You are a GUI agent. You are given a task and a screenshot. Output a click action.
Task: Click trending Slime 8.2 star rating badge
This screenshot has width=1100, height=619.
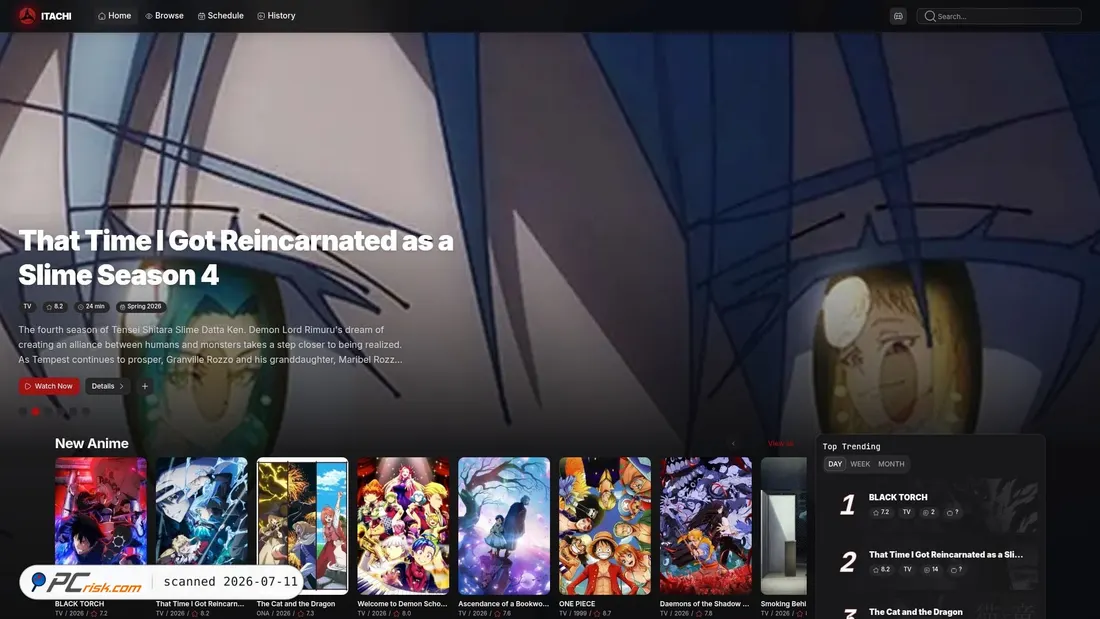pos(881,570)
